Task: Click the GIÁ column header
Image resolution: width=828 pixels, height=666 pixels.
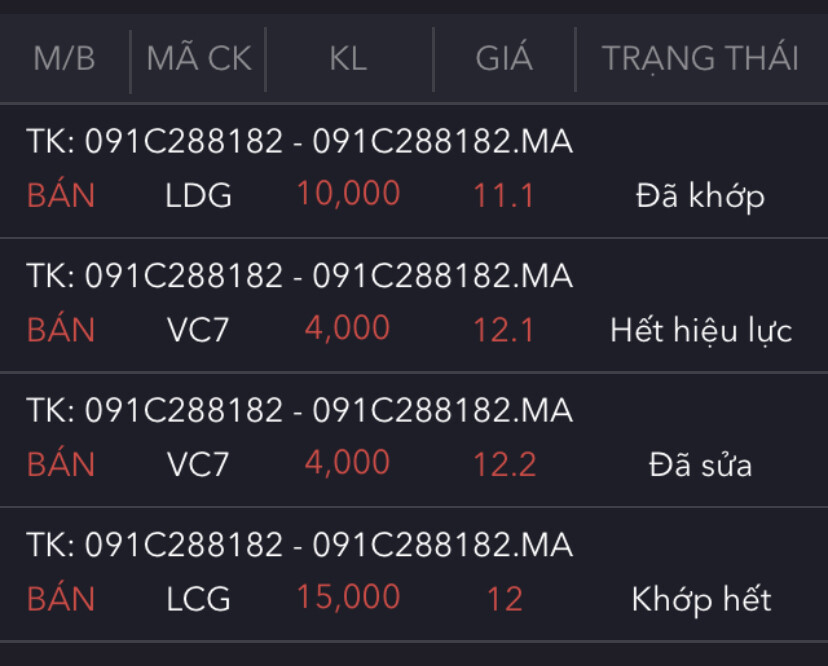Action: (504, 59)
